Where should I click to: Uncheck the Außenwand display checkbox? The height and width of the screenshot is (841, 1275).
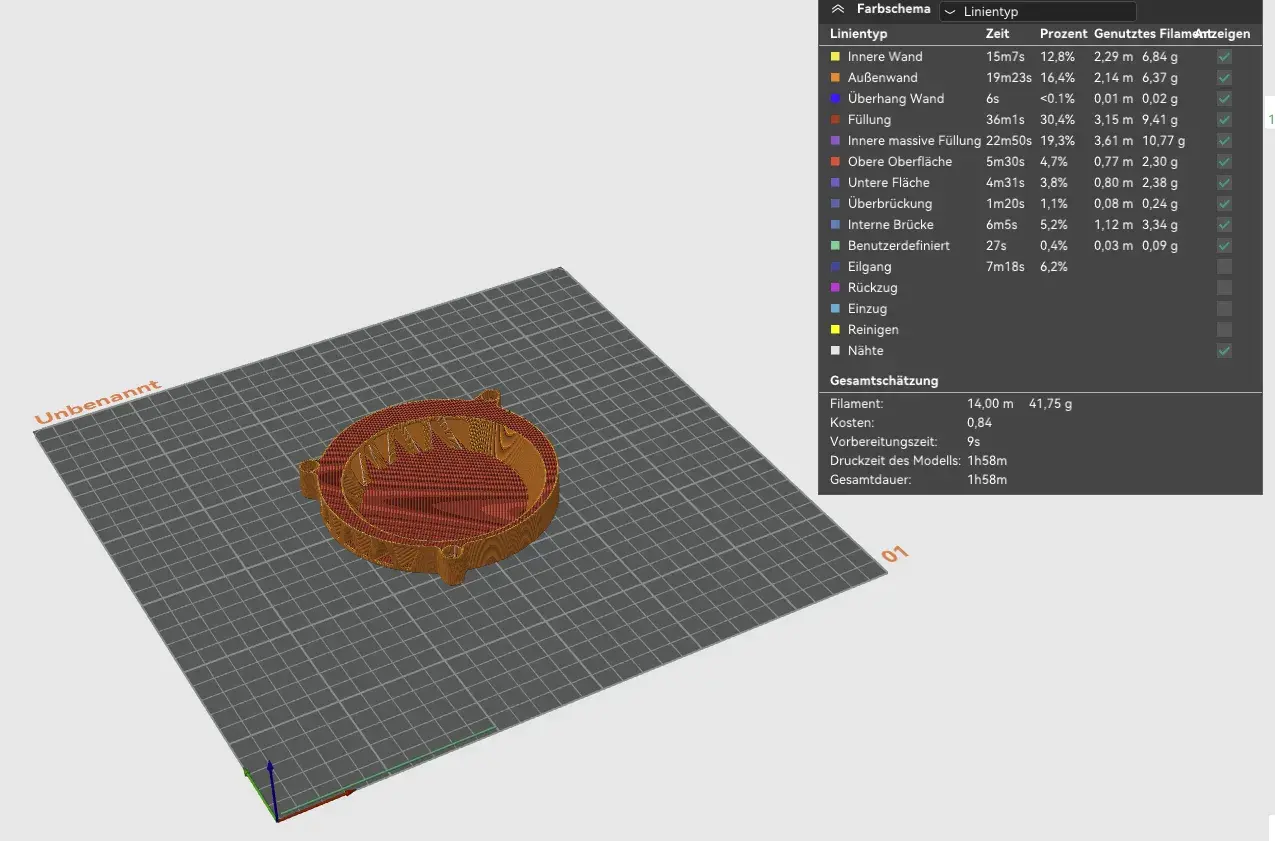[x=1224, y=78]
